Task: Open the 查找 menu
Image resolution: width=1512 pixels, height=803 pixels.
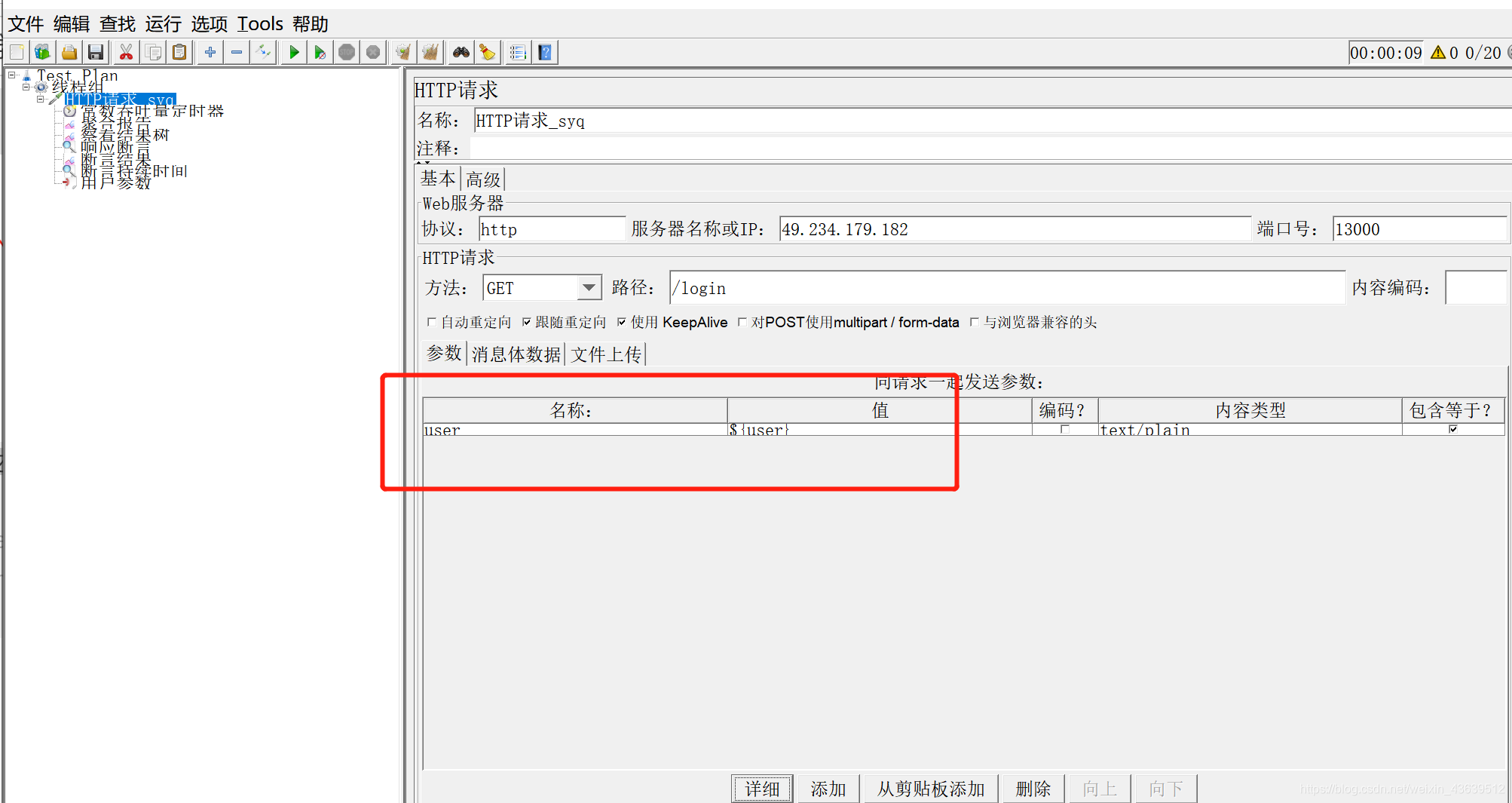Action: 118,24
